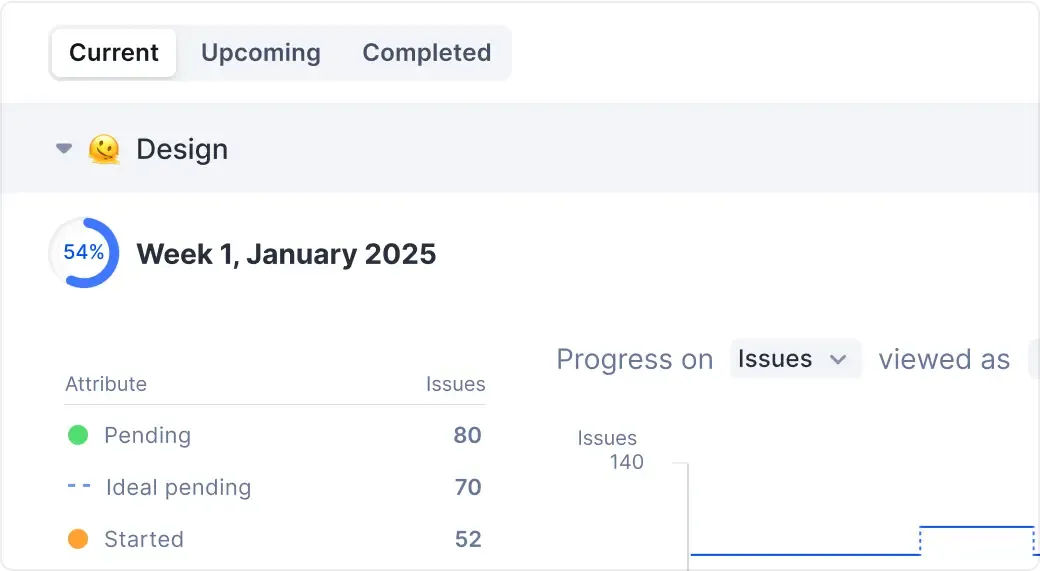Click the melting face Design emoji icon

coord(104,150)
